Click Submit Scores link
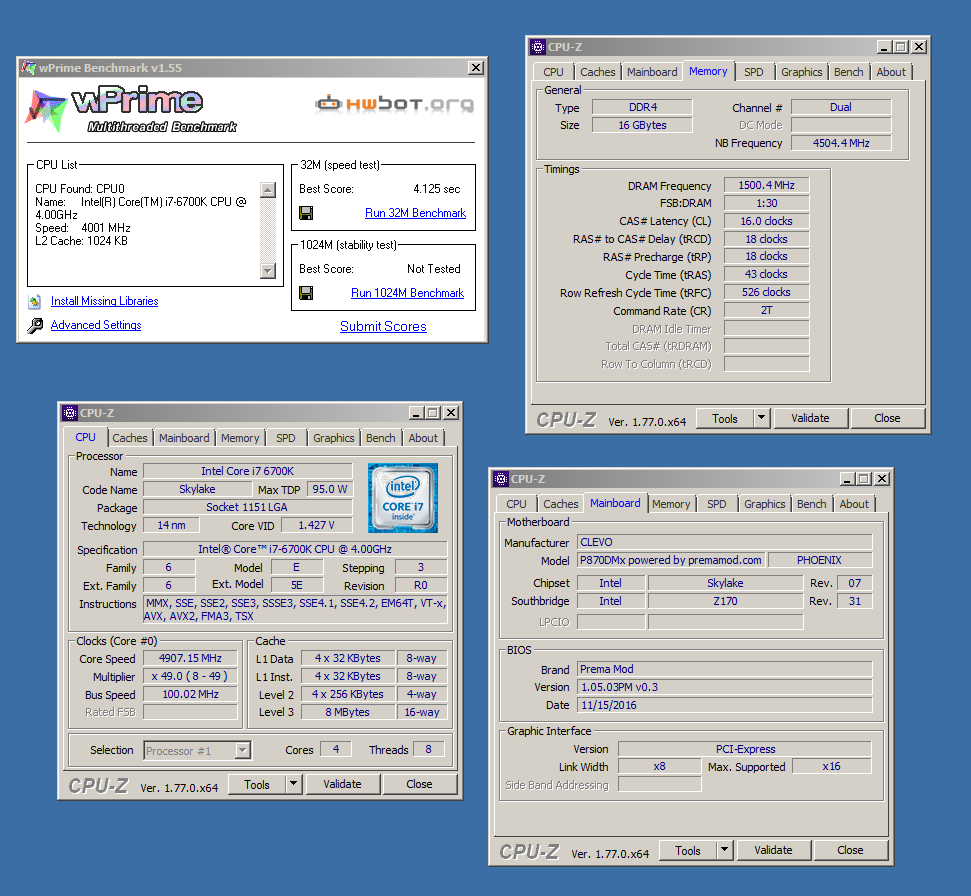This screenshot has height=896, width=971. pyautogui.click(x=383, y=326)
